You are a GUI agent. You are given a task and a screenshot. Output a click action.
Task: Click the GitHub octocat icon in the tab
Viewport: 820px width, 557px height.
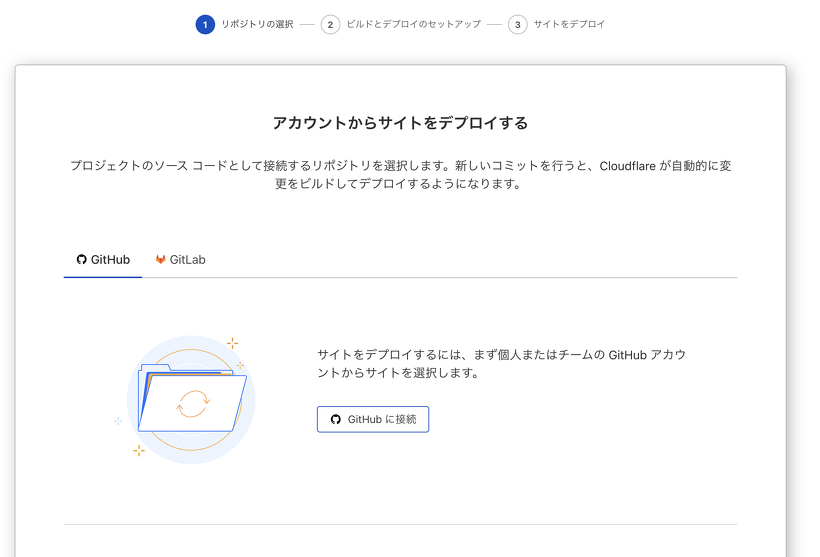click(82, 259)
